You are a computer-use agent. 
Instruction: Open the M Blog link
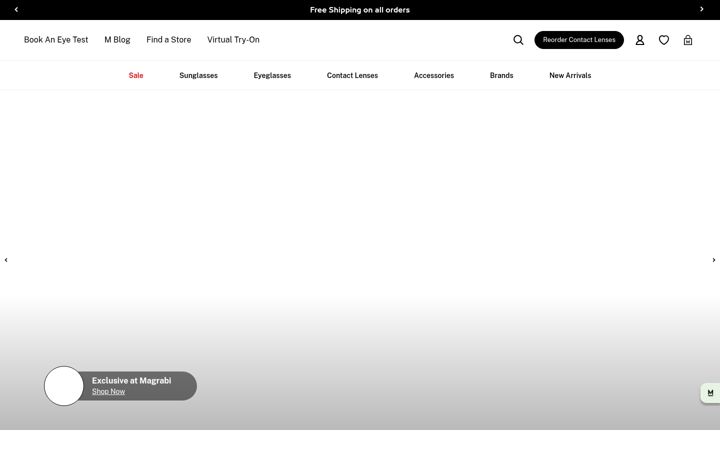coord(117,40)
